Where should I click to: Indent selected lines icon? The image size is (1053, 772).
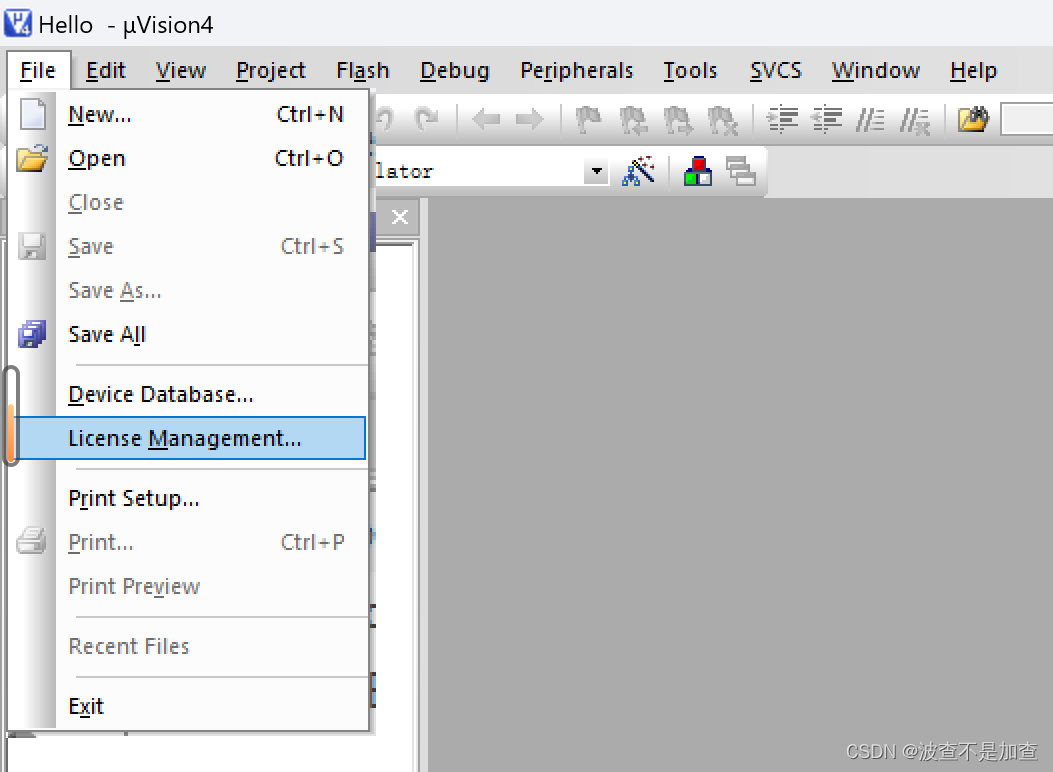click(782, 120)
